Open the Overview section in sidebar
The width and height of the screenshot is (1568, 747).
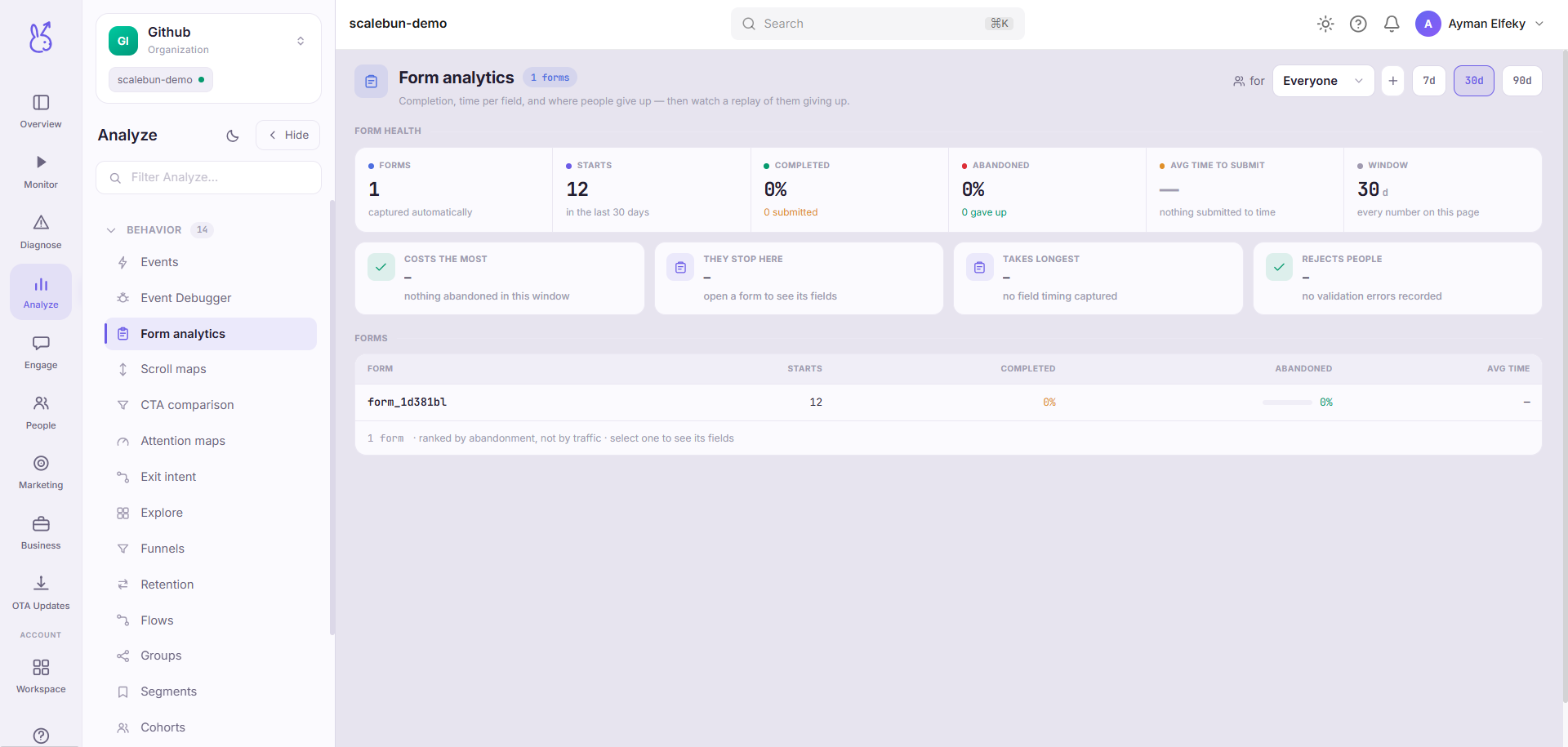(41, 112)
